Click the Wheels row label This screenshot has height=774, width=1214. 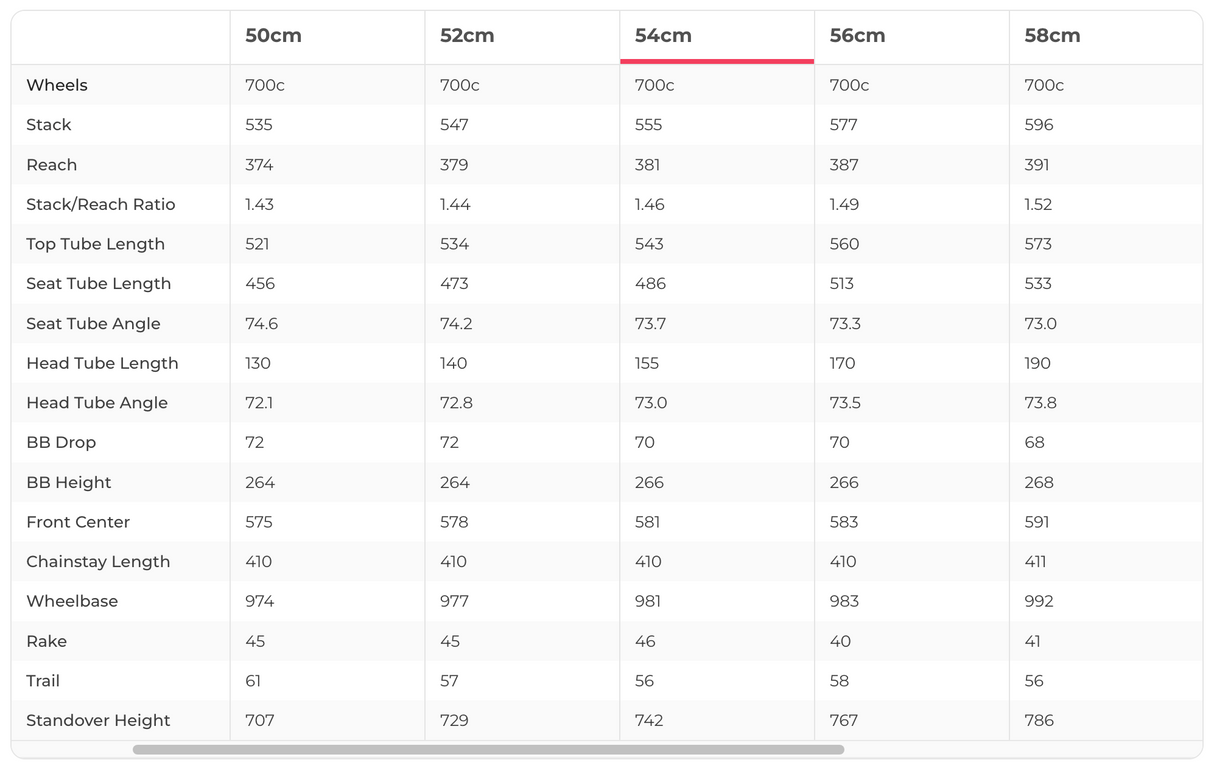point(57,85)
